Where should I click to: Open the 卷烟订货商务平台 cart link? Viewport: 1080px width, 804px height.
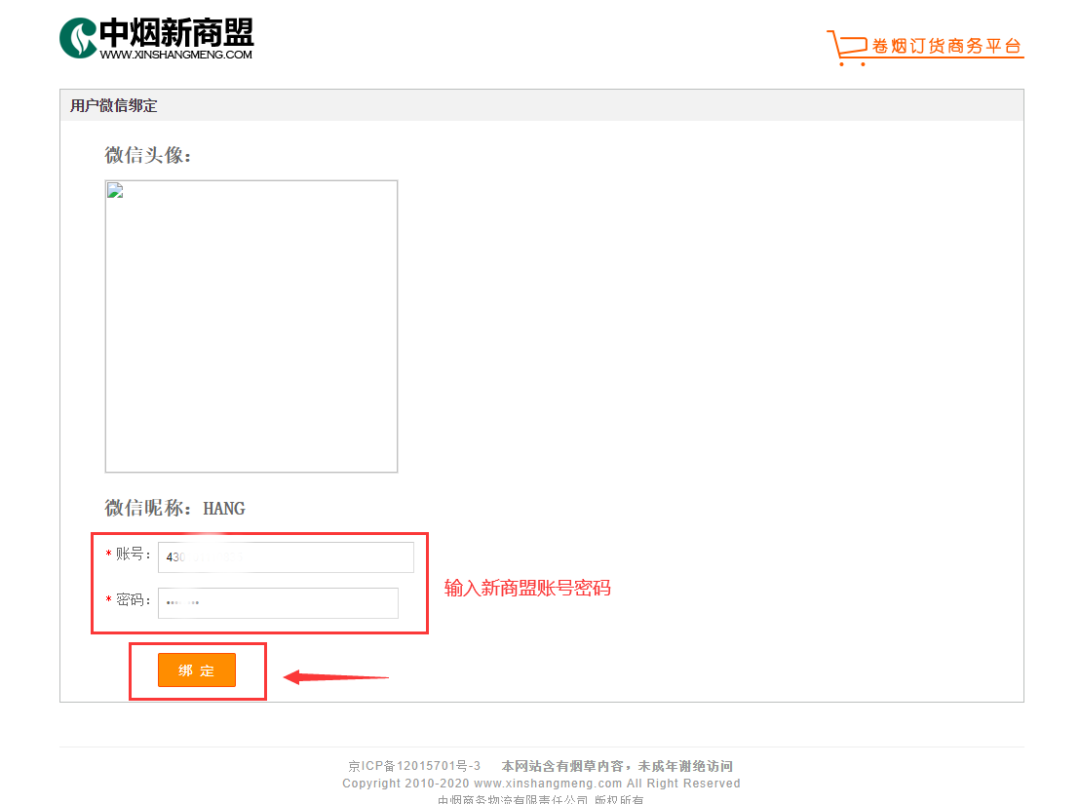[x=925, y=47]
